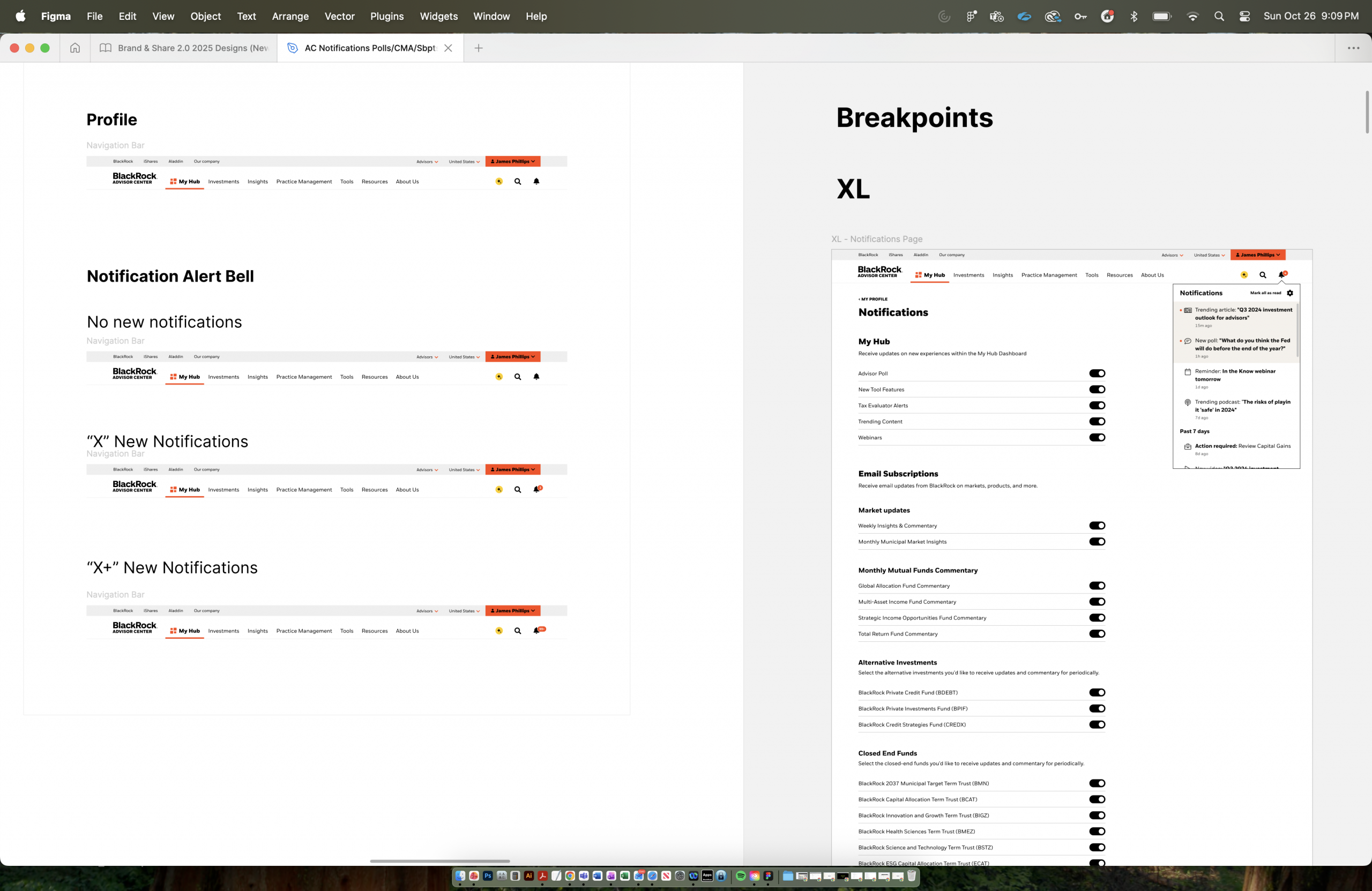Toggle BlackRock Private Credit Fund (BDEBT) switch

1097,693
